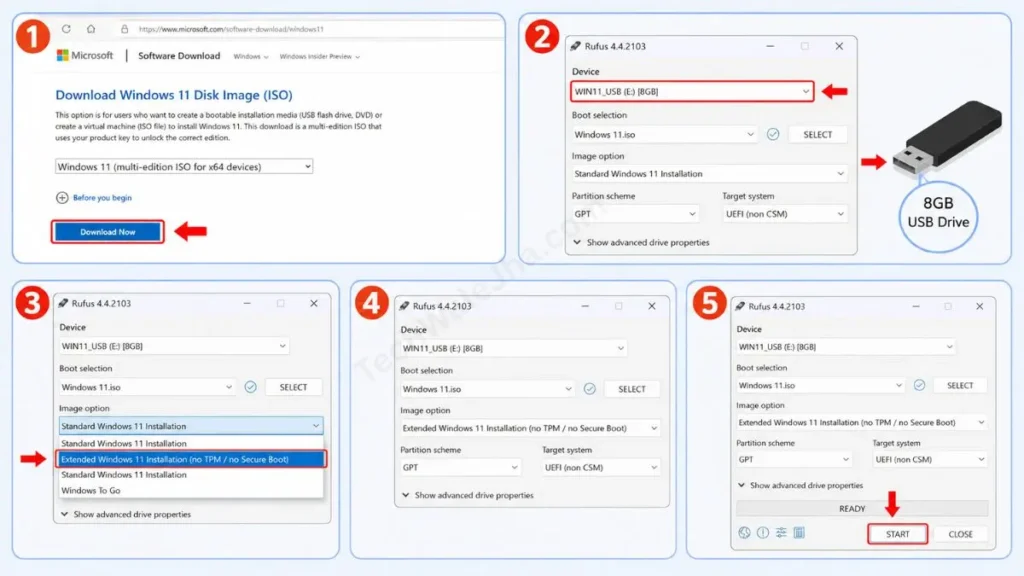Viewport: 1024px width, 576px height.
Task: Open Image option dropdown in step 4 Rufus
Action: point(530,428)
